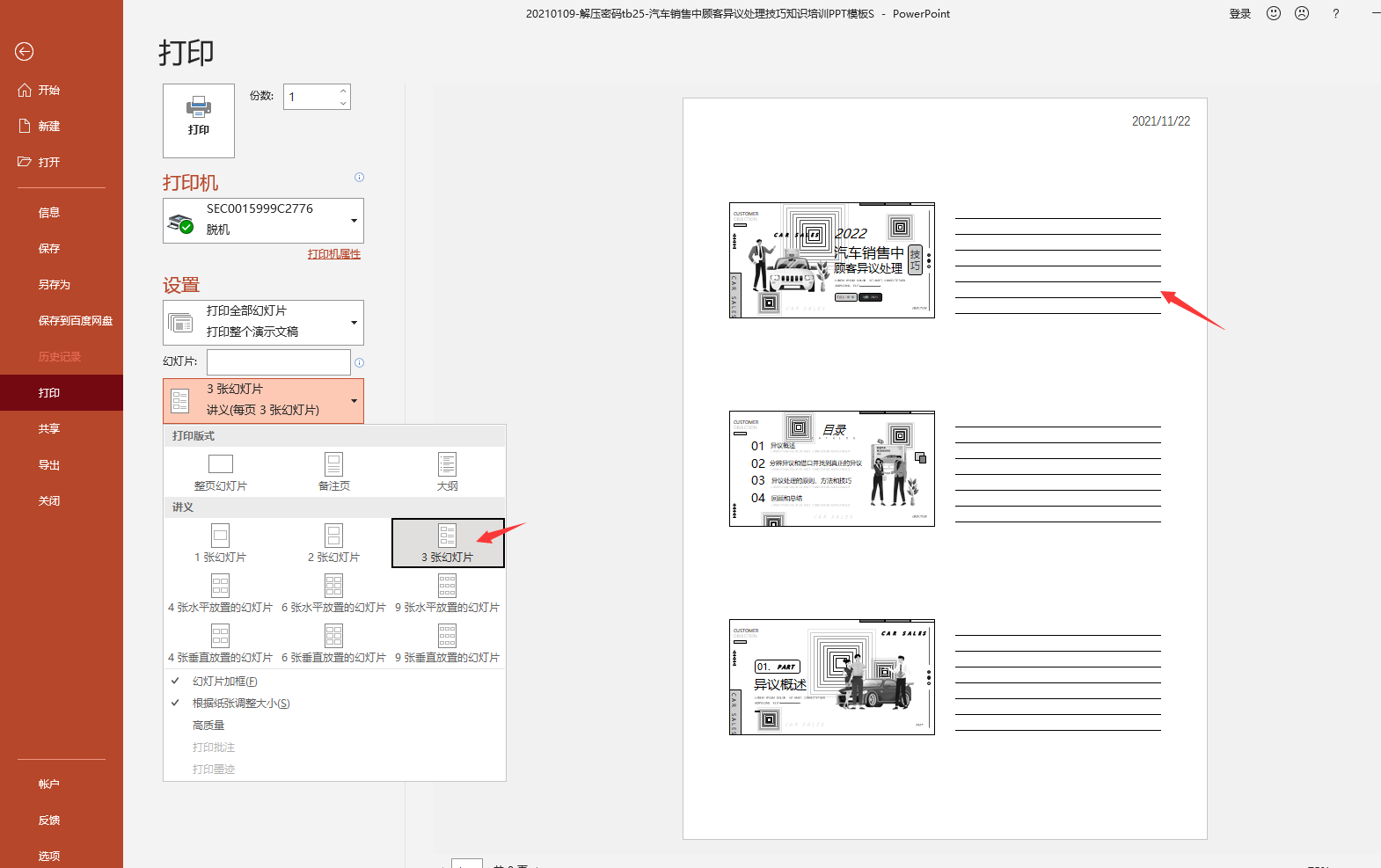Screen dimensions: 1381x868
Task: Choose 6 slides horizontal handout layout
Action: coord(334,594)
